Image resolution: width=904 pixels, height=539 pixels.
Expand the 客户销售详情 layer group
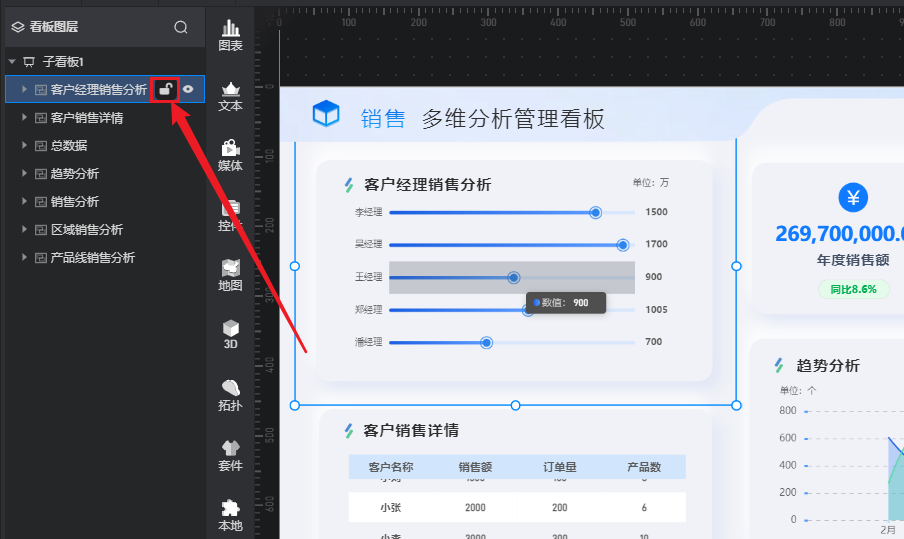click(24, 117)
